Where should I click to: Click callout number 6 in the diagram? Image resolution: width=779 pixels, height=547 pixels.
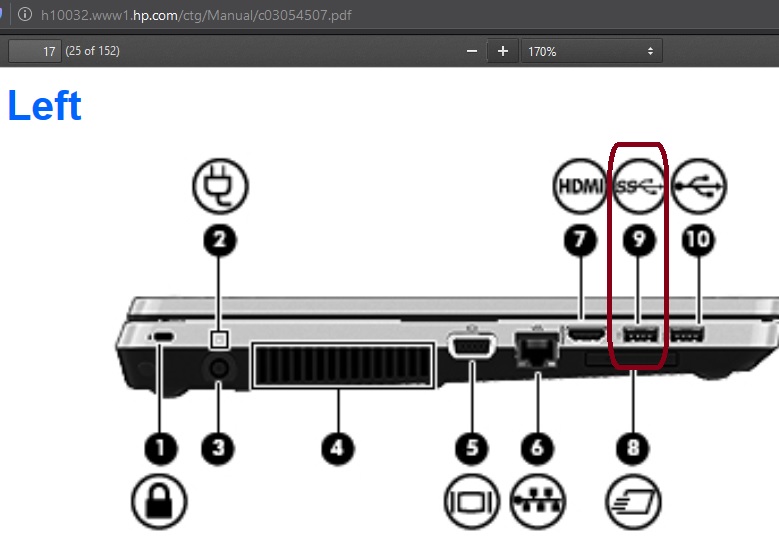(x=537, y=449)
